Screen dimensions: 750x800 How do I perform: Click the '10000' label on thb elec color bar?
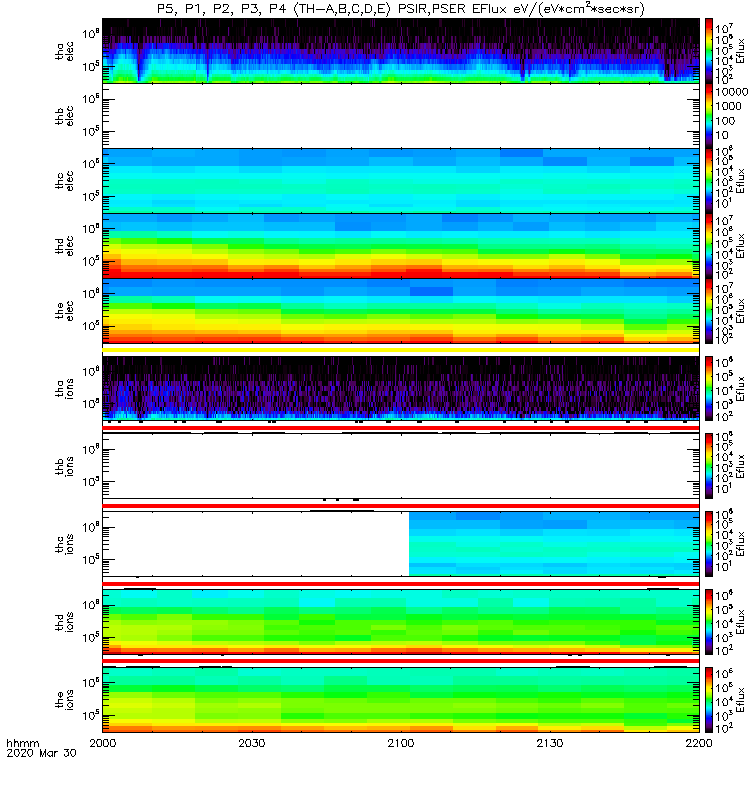[731, 92]
